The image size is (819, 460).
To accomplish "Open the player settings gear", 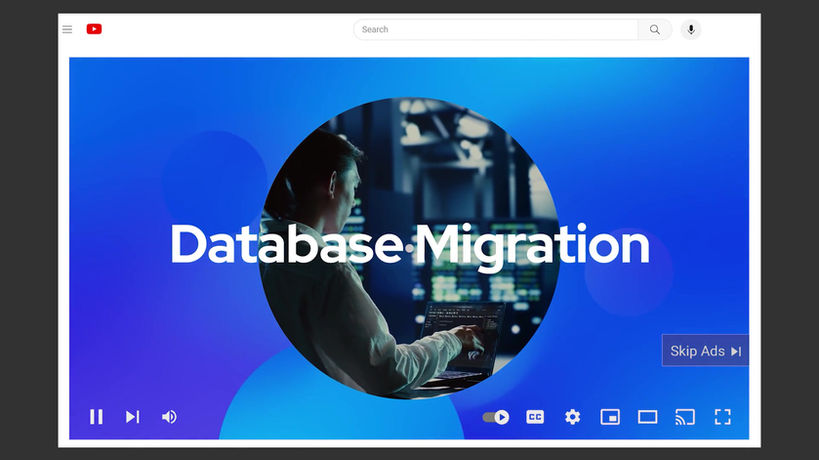I will pos(572,417).
